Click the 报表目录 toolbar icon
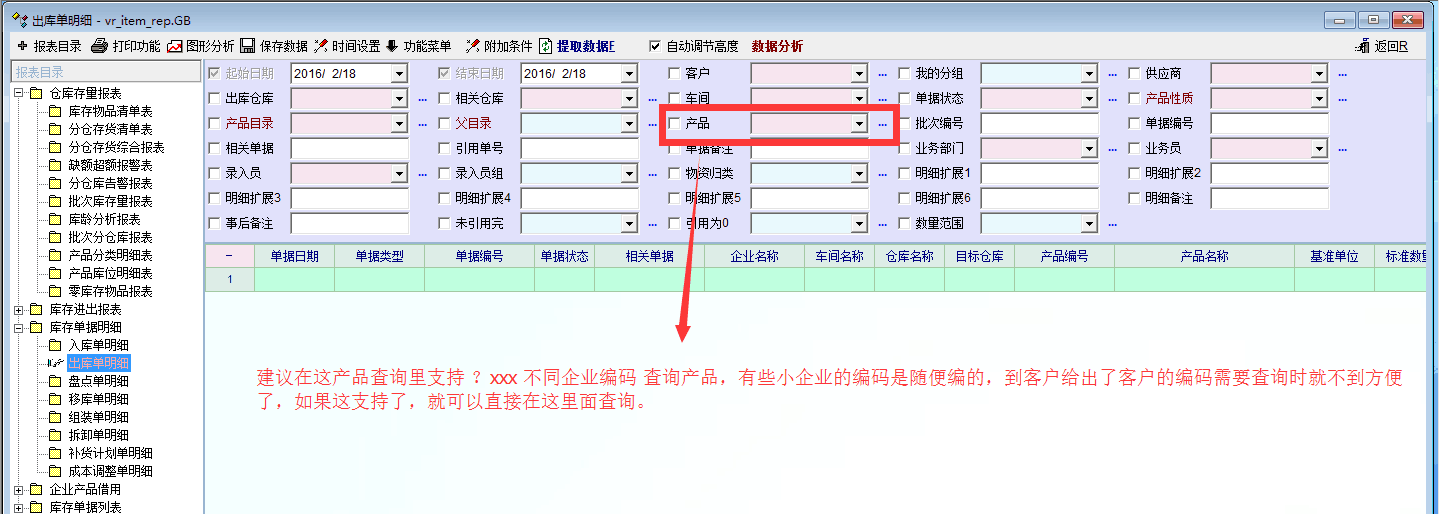The image size is (1439, 514). 22,46
